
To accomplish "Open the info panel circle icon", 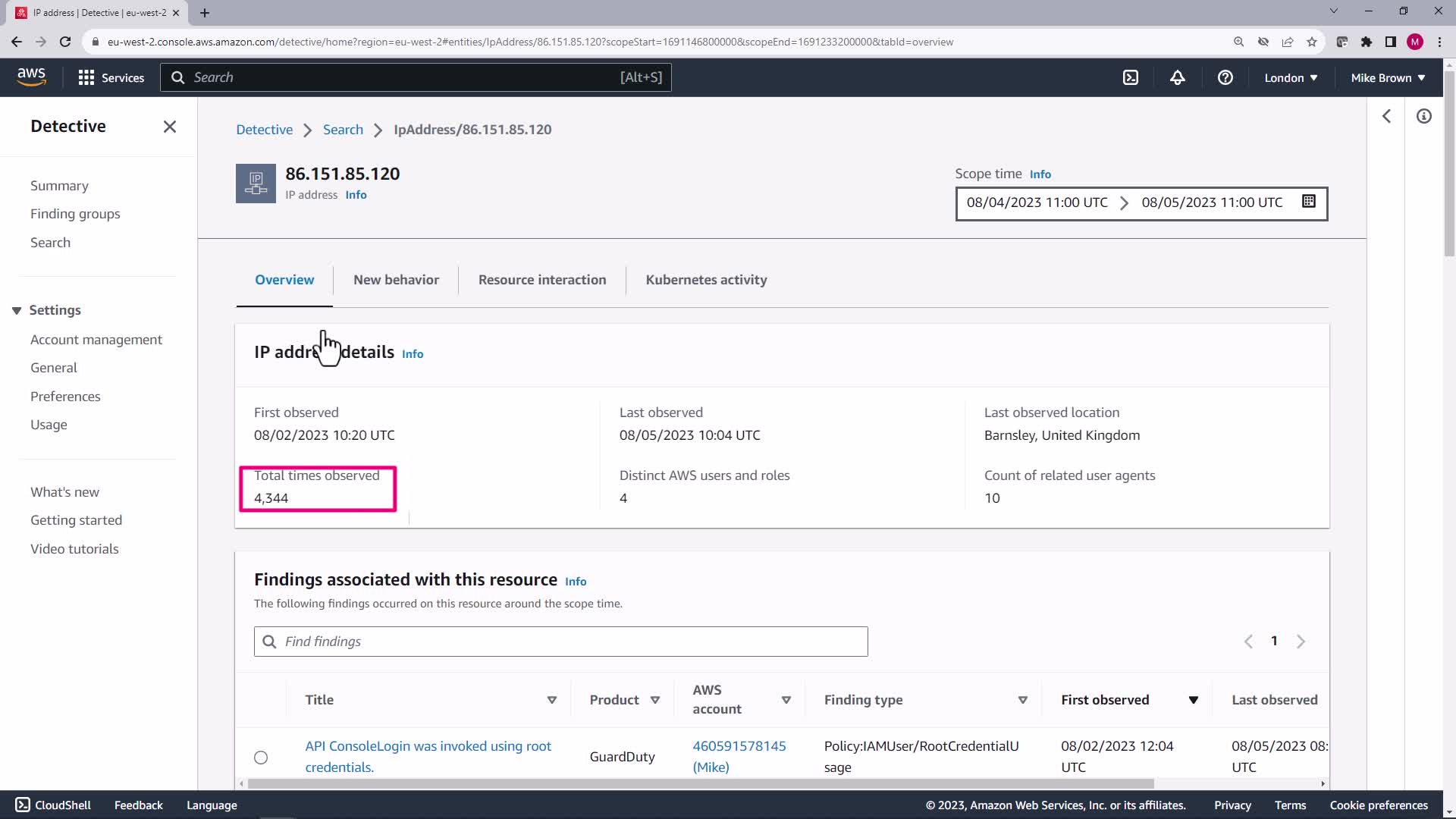I will tap(1423, 116).
